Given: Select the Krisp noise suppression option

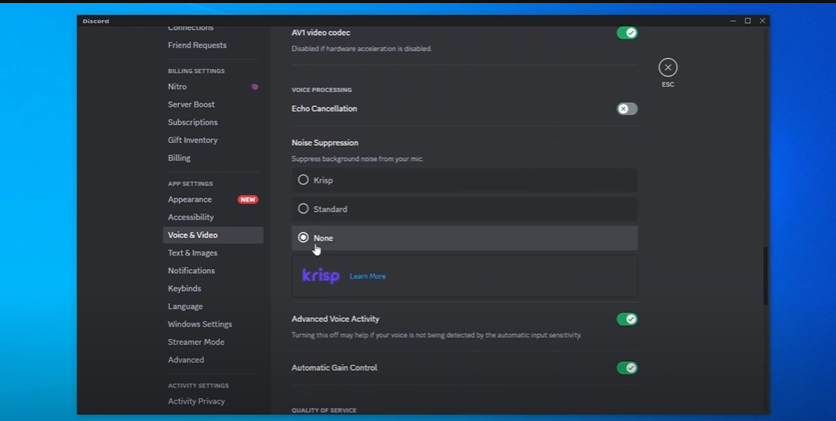Looking at the screenshot, I should 464,180.
